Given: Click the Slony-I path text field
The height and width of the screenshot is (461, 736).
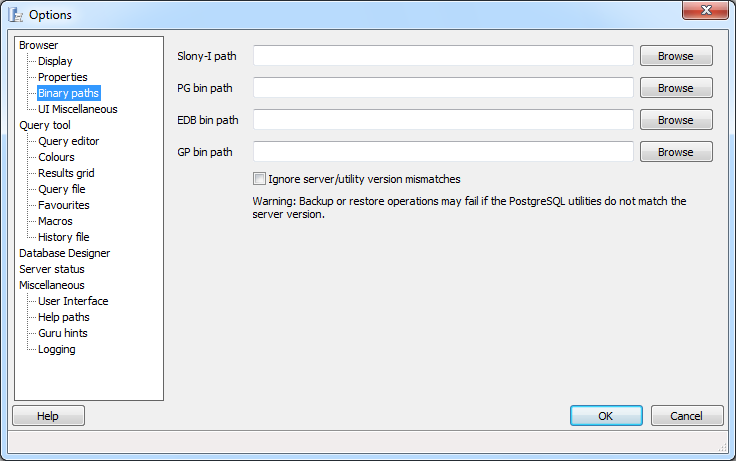Looking at the screenshot, I should [443, 56].
